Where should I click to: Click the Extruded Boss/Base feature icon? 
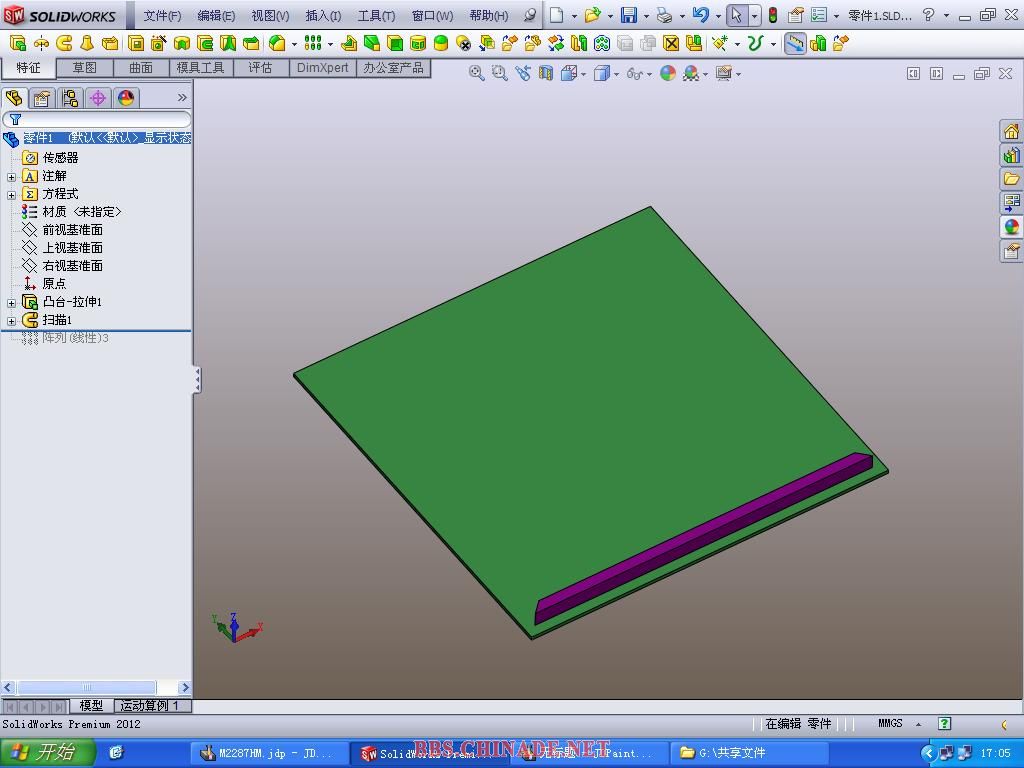coord(17,43)
